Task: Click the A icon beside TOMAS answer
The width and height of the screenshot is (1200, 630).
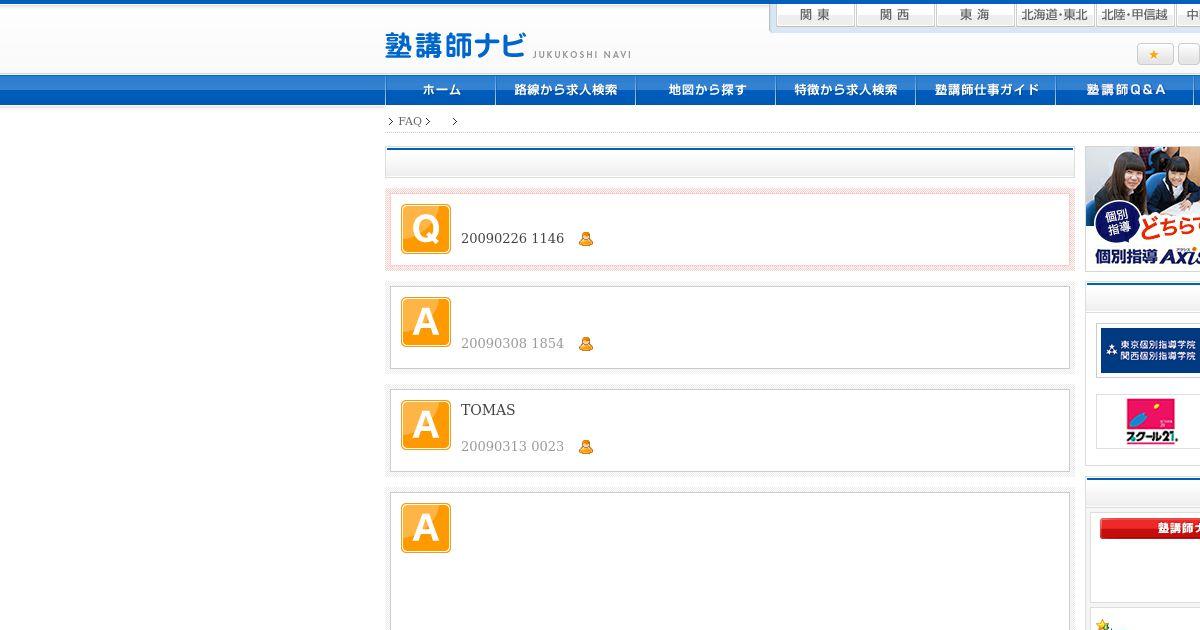Action: tap(426, 425)
